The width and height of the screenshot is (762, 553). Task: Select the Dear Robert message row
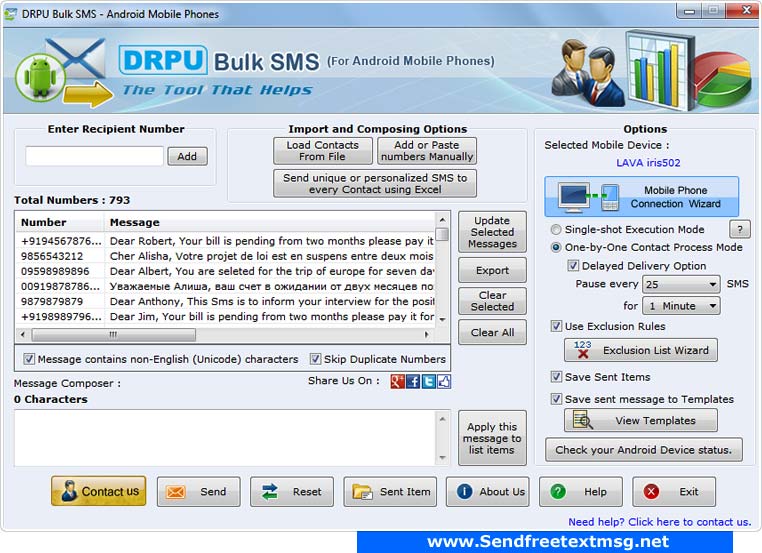[x=226, y=241]
